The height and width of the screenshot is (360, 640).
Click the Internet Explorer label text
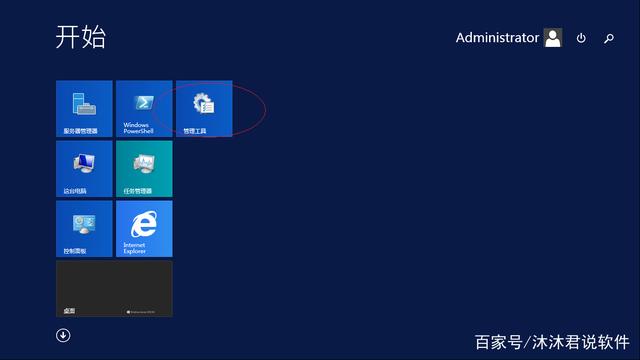(134, 248)
